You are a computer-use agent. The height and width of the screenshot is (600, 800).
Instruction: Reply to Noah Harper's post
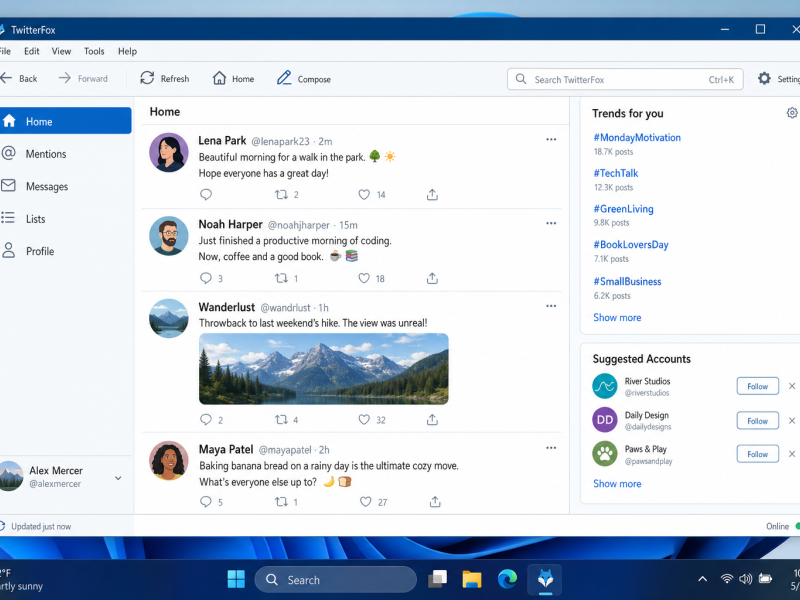[206, 278]
